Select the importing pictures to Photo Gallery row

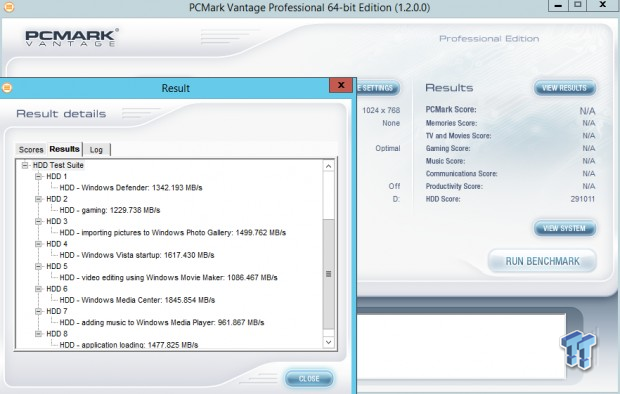point(173,233)
